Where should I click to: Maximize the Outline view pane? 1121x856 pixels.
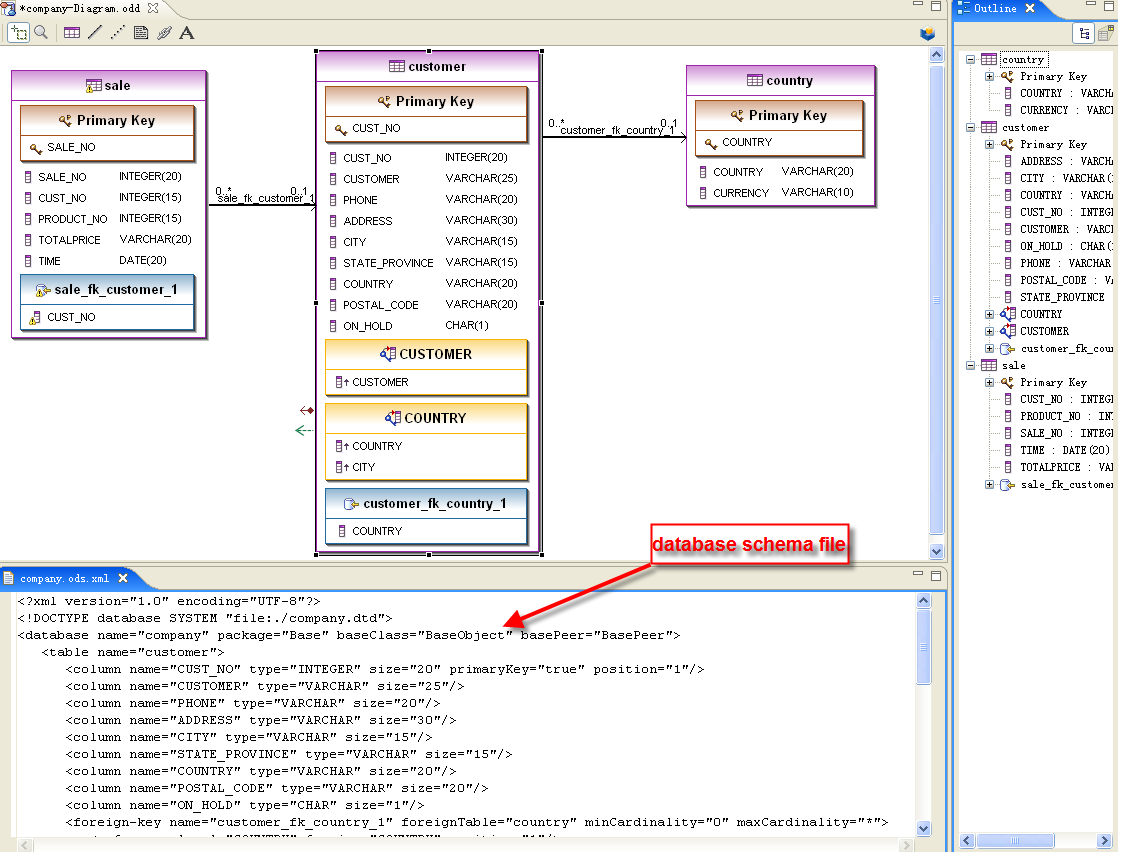[x=1108, y=6]
